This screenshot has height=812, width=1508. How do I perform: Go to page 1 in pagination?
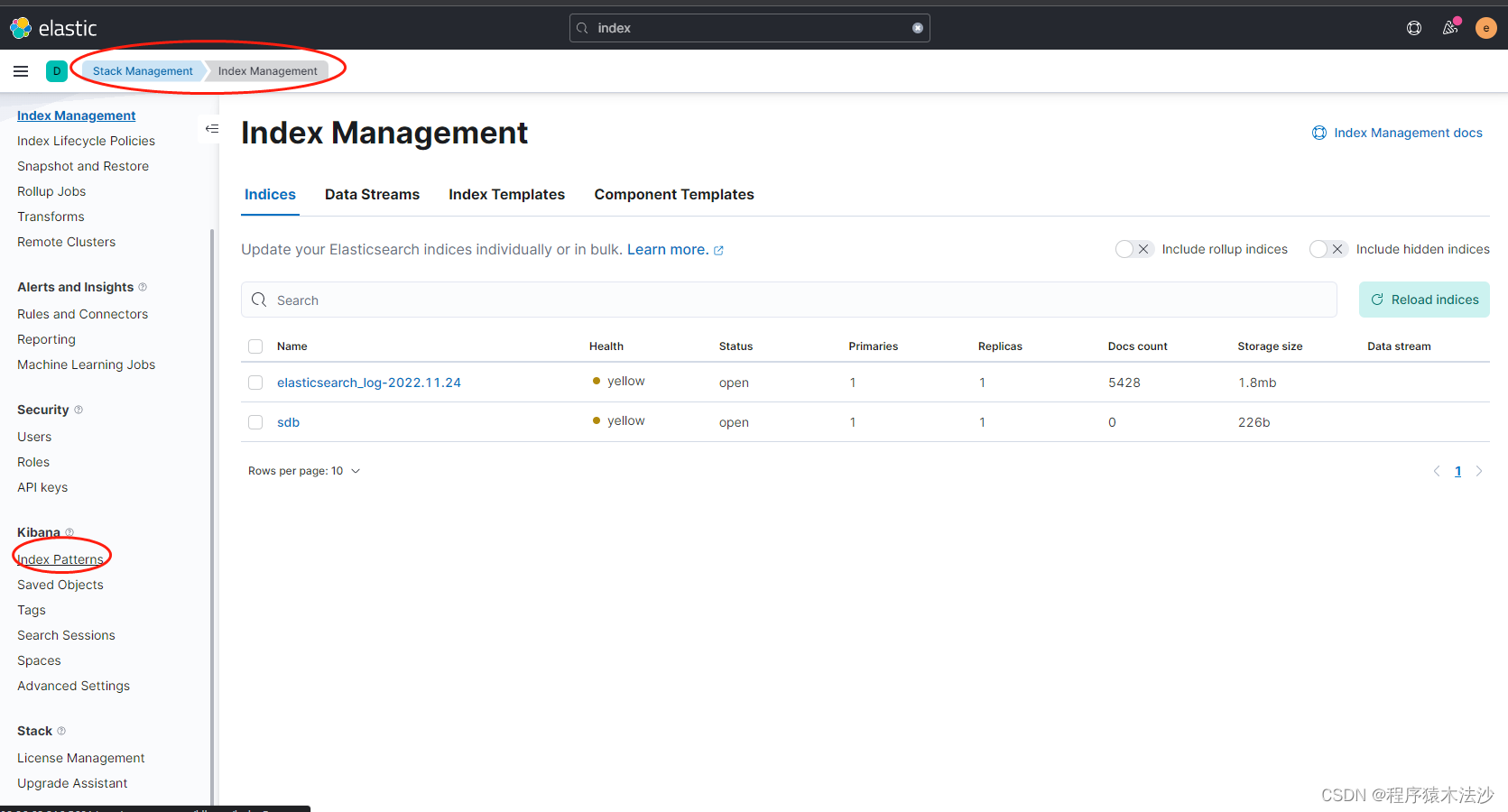point(1457,471)
